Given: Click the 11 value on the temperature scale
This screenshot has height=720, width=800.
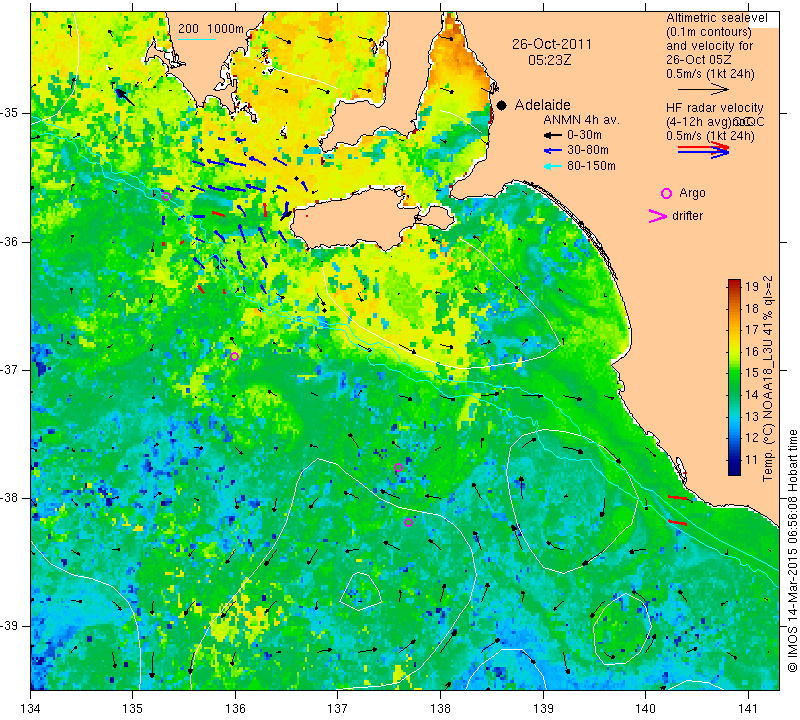Looking at the screenshot, I should 752,460.
